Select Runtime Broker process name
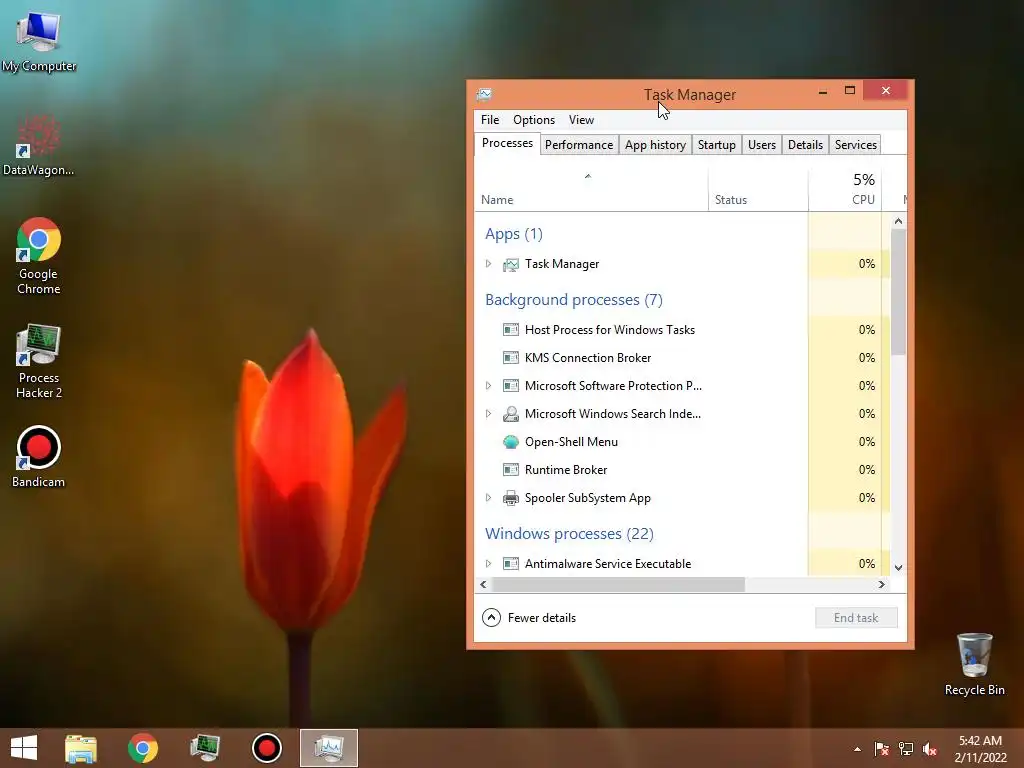Viewport: 1024px width, 768px height. 566,470
